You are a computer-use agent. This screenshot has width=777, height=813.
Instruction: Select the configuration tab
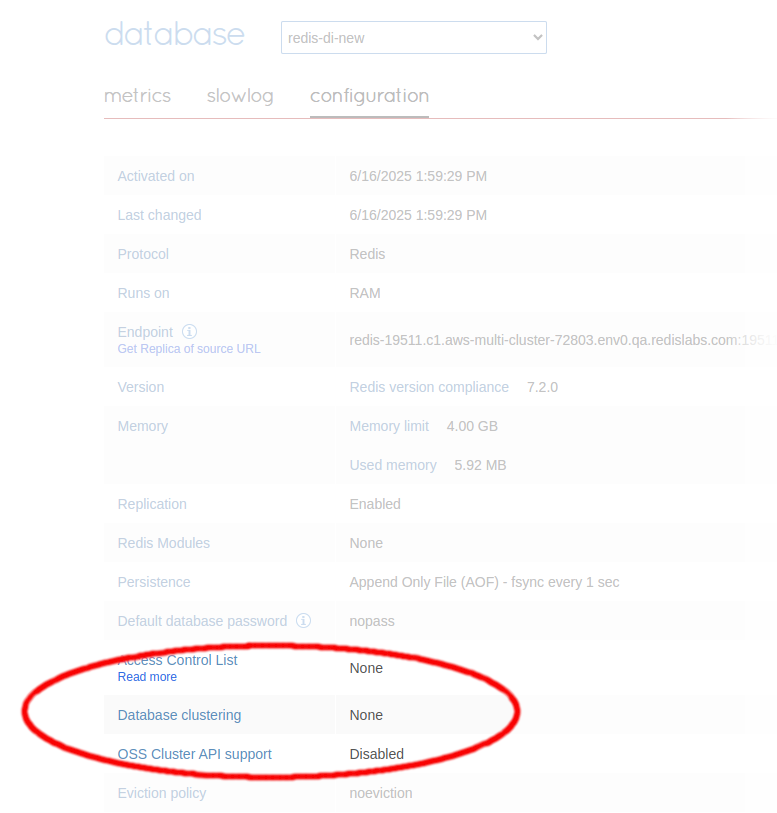369,96
